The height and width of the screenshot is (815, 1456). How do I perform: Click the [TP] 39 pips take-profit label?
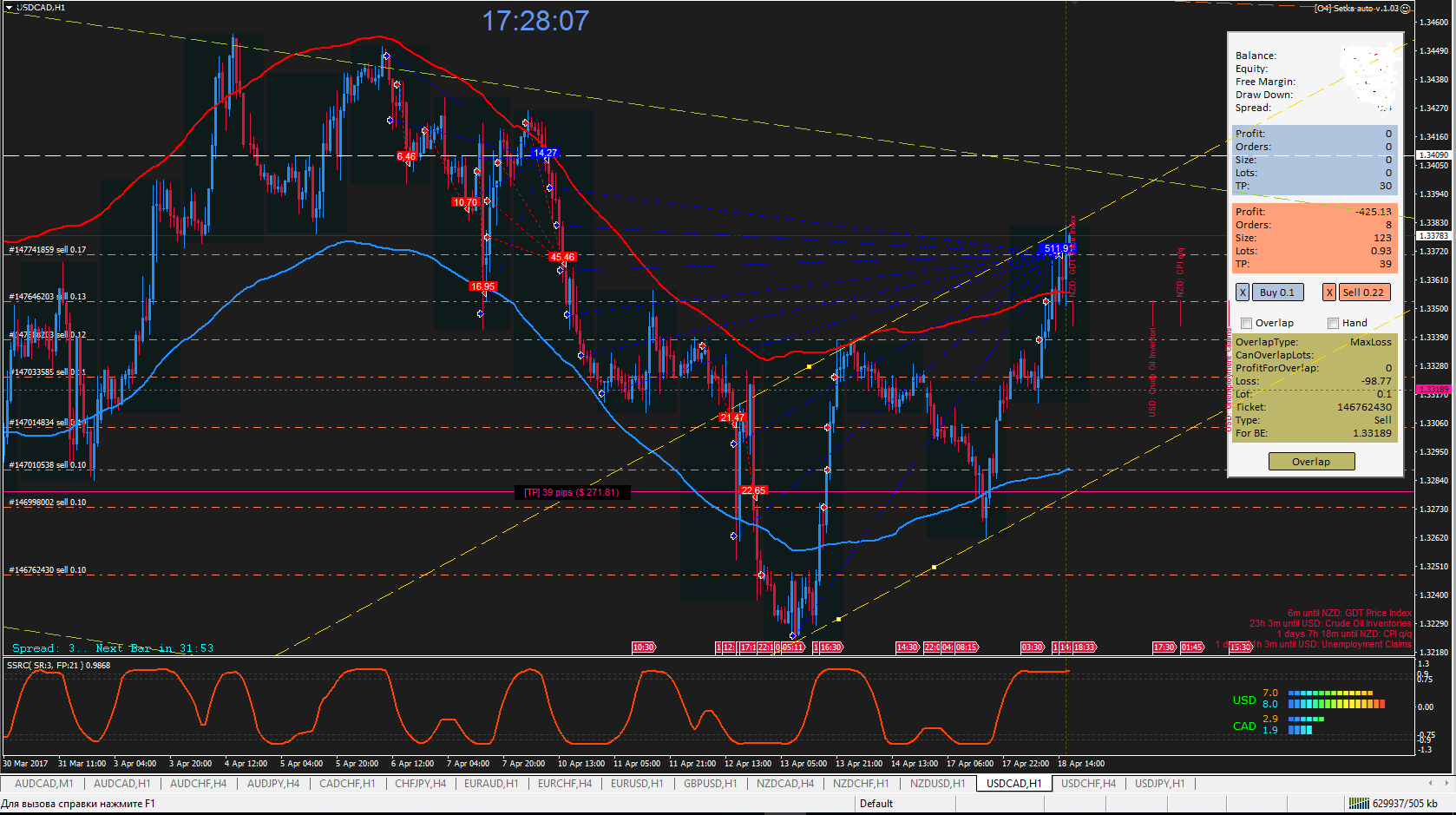click(x=572, y=493)
